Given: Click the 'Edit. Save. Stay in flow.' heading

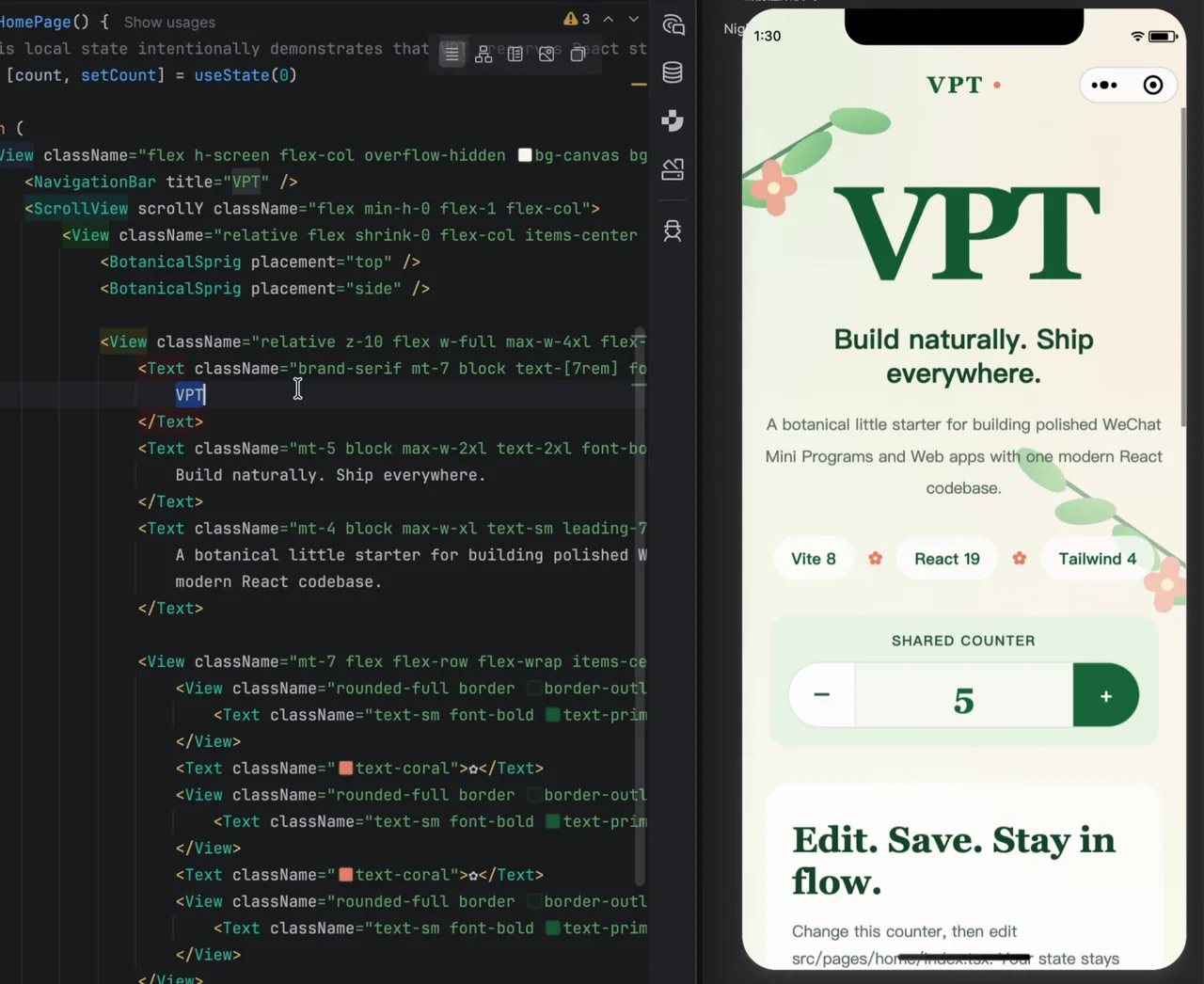Looking at the screenshot, I should tap(954, 861).
